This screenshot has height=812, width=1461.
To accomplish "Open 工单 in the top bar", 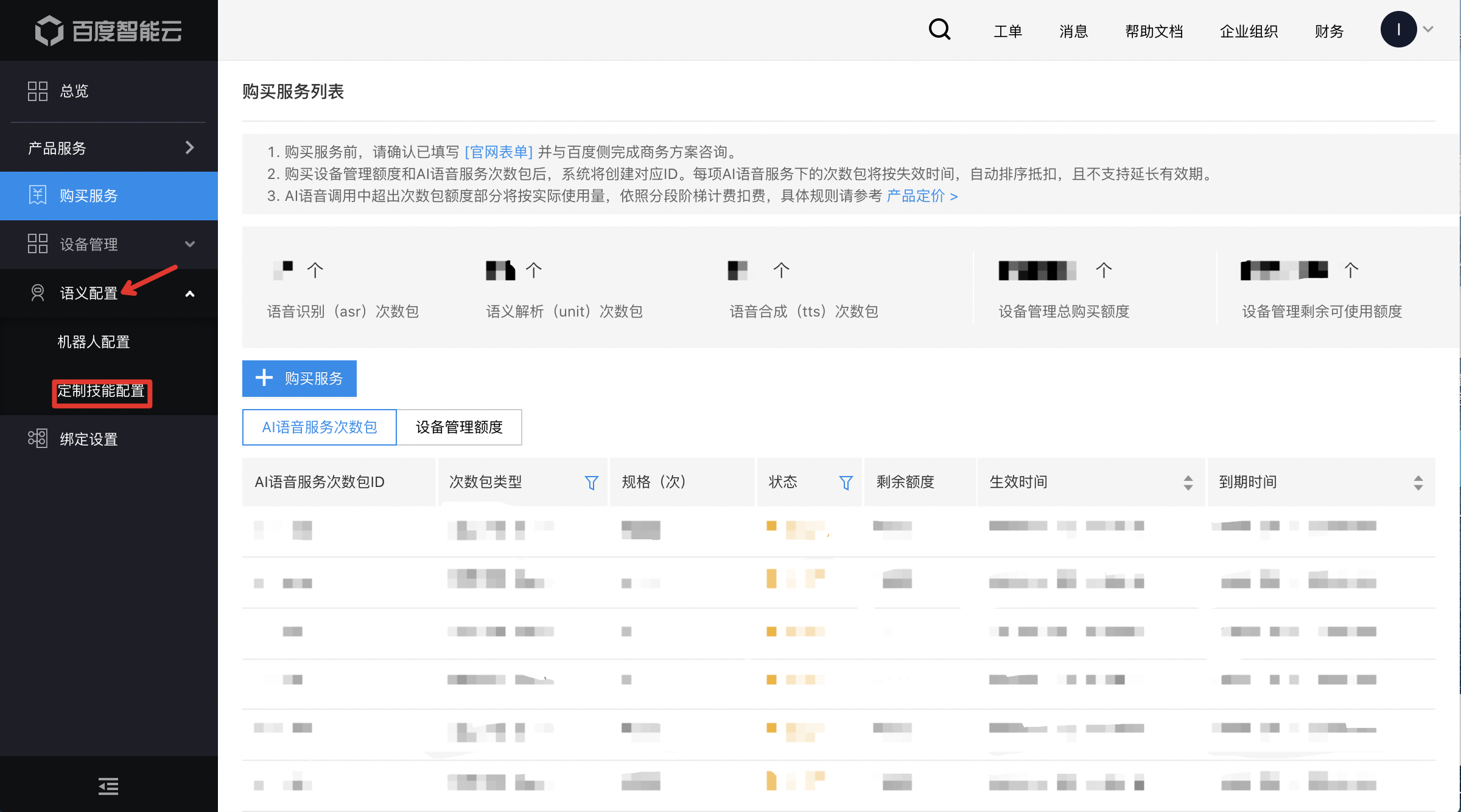I will [x=1007, y=31].
